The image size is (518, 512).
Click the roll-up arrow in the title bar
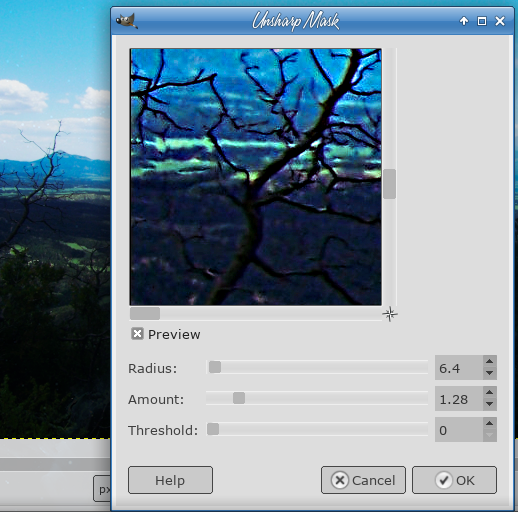click(464, 21)
